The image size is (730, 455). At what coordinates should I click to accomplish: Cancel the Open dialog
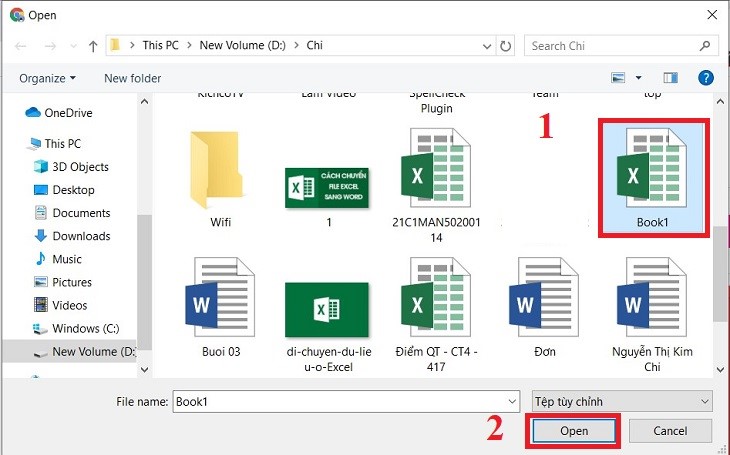click(670, 430)
